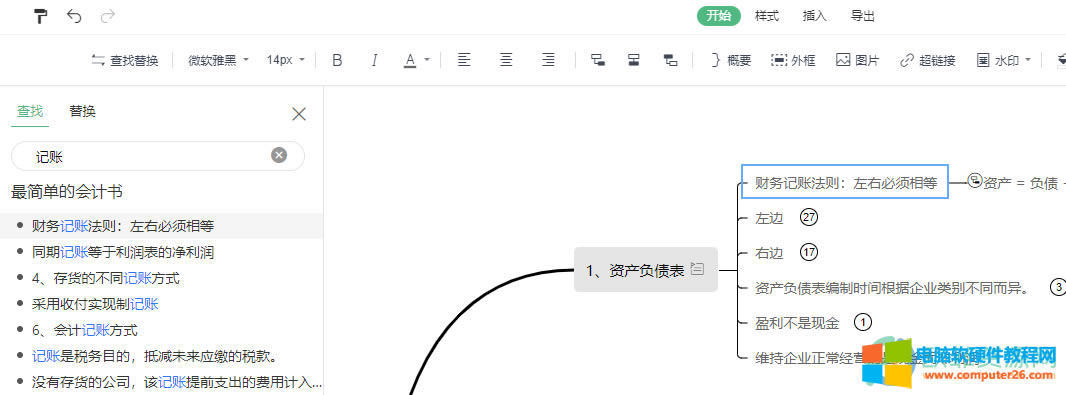Align text right
Viewport: 1066px width, 395px height.
click(548, 60)
